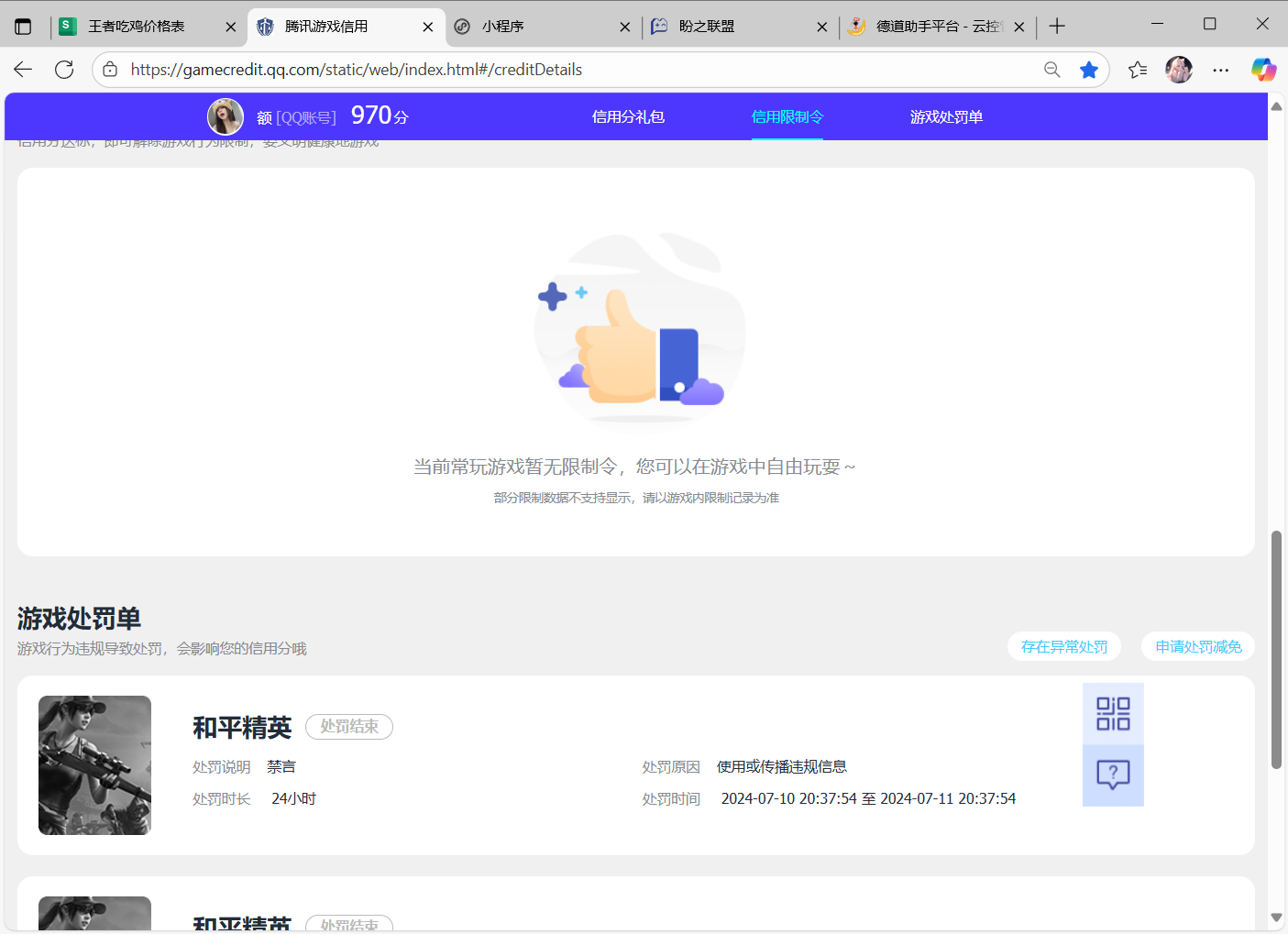1288x934 pixels.
Task: Open browser settings and more menu
Action: coord(1221,70)
